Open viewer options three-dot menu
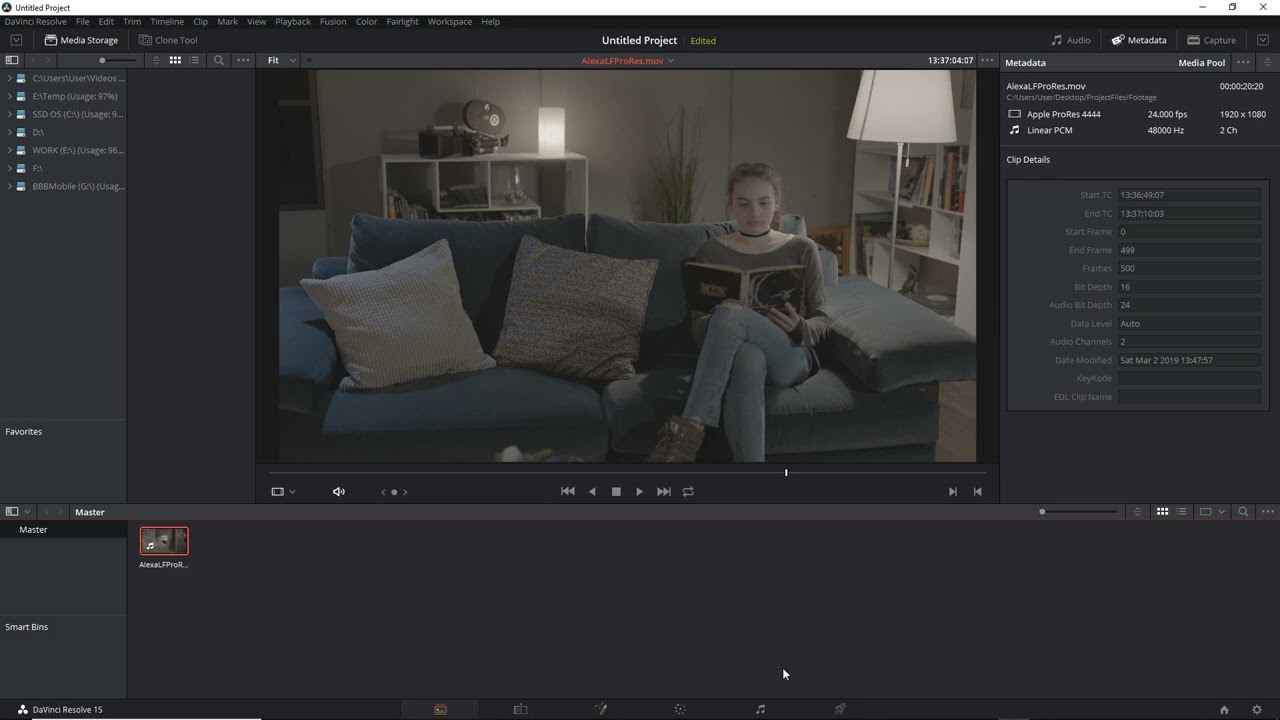This screenshot has width=1280, height=720. coord(987,60)
